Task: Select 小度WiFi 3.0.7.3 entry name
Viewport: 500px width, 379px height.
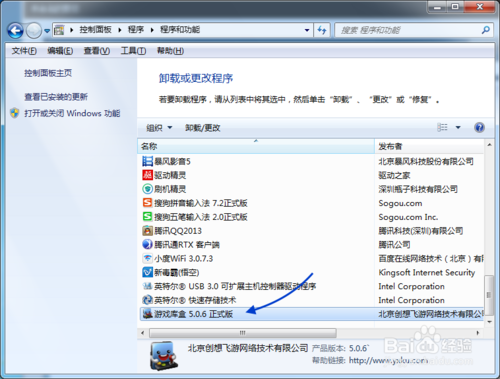Action: [x=183, y=259]
